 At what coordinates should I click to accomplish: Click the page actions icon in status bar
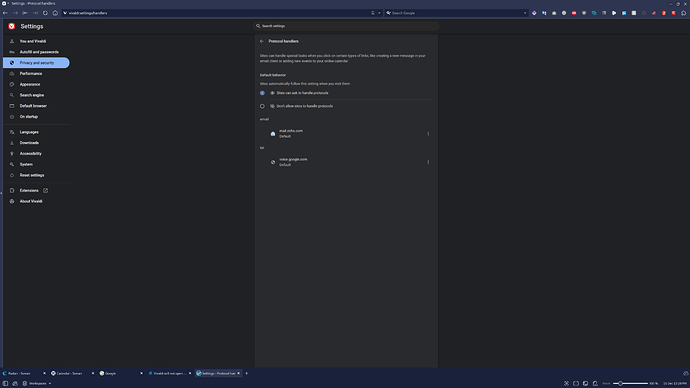[x=595, y=384]
